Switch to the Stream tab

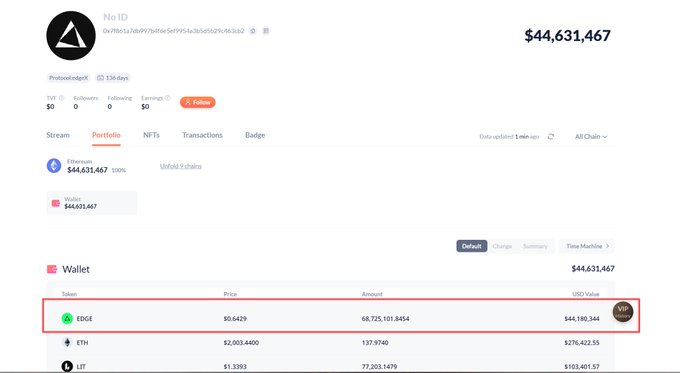click(x=58, y=135)
